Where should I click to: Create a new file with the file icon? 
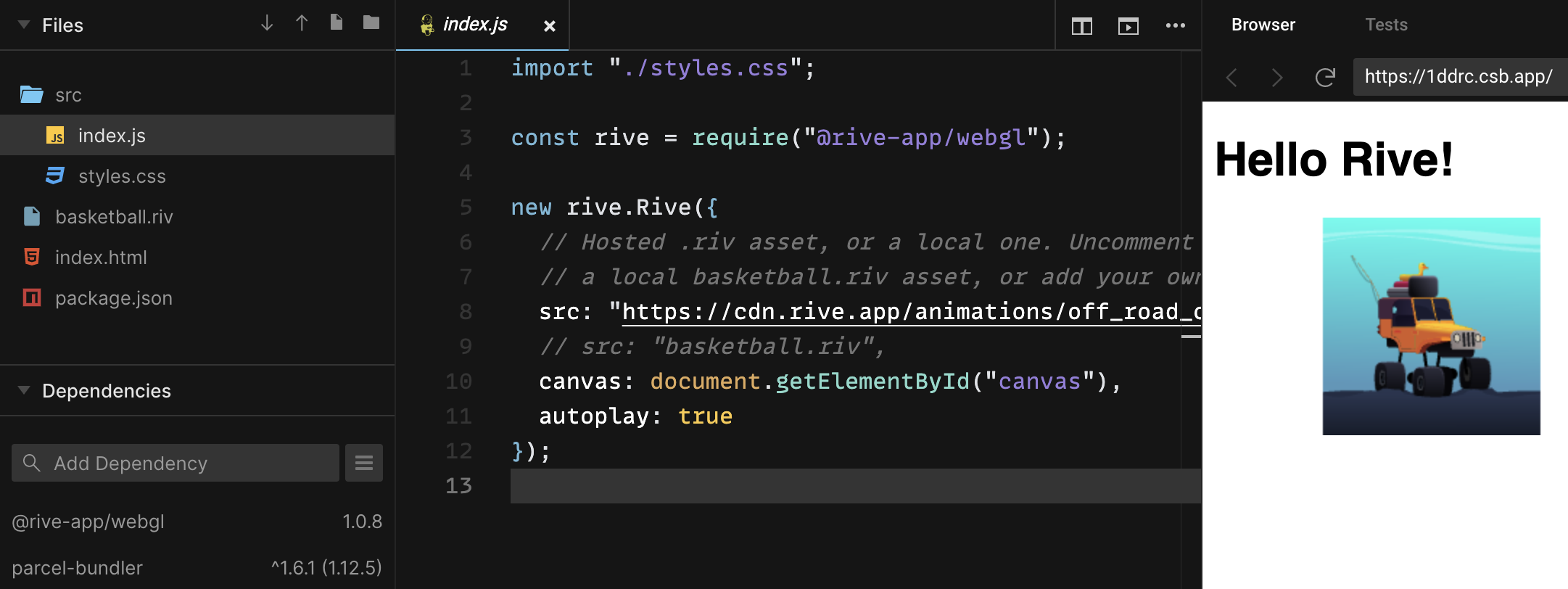pyautogui.click(x=337, y=22)
